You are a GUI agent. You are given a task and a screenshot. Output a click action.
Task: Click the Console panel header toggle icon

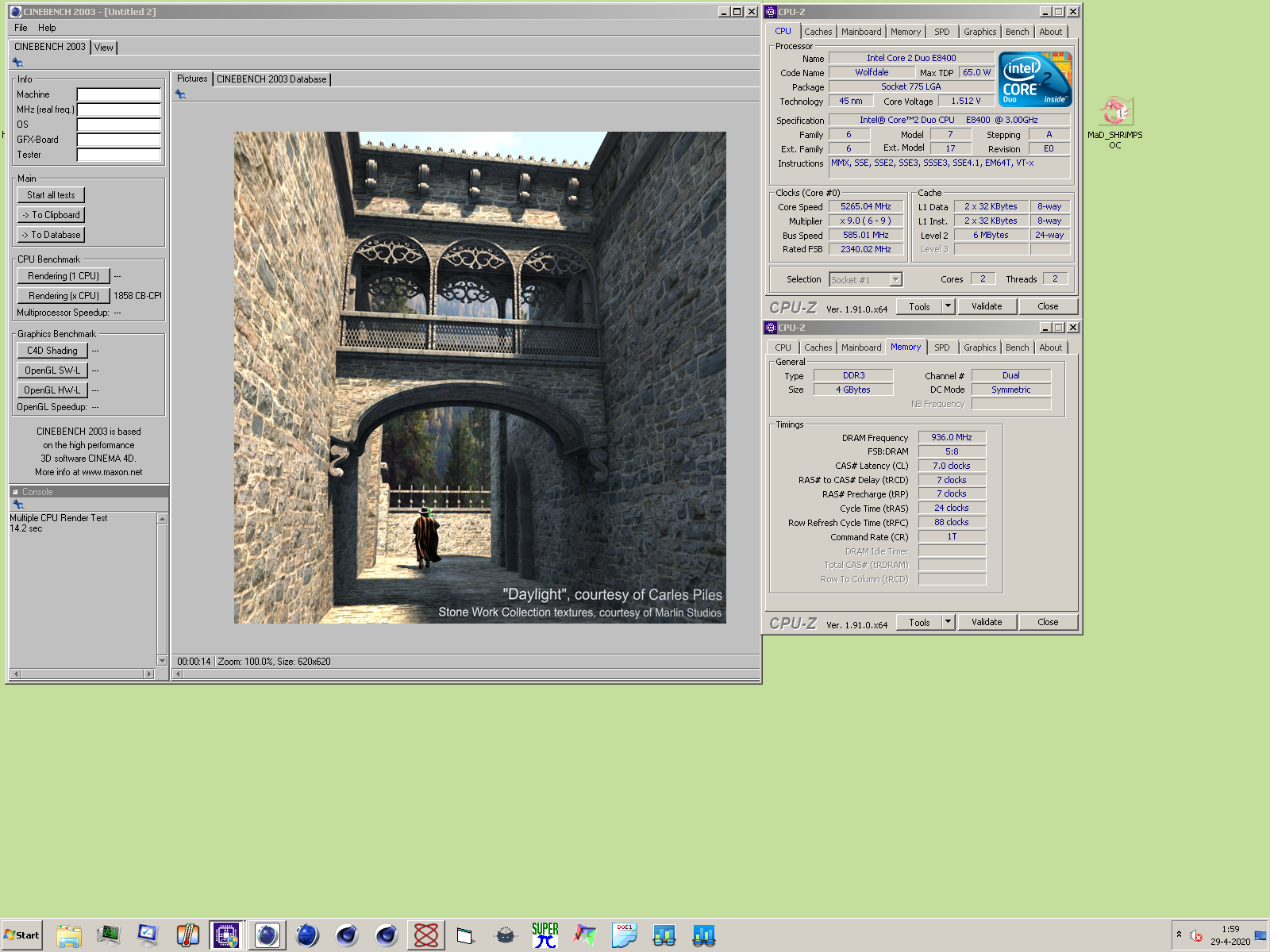(x=15, y=492)
